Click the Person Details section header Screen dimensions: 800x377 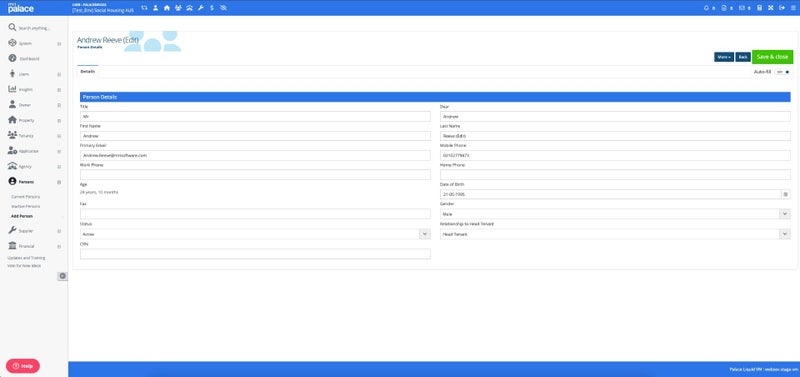point(435,97)
